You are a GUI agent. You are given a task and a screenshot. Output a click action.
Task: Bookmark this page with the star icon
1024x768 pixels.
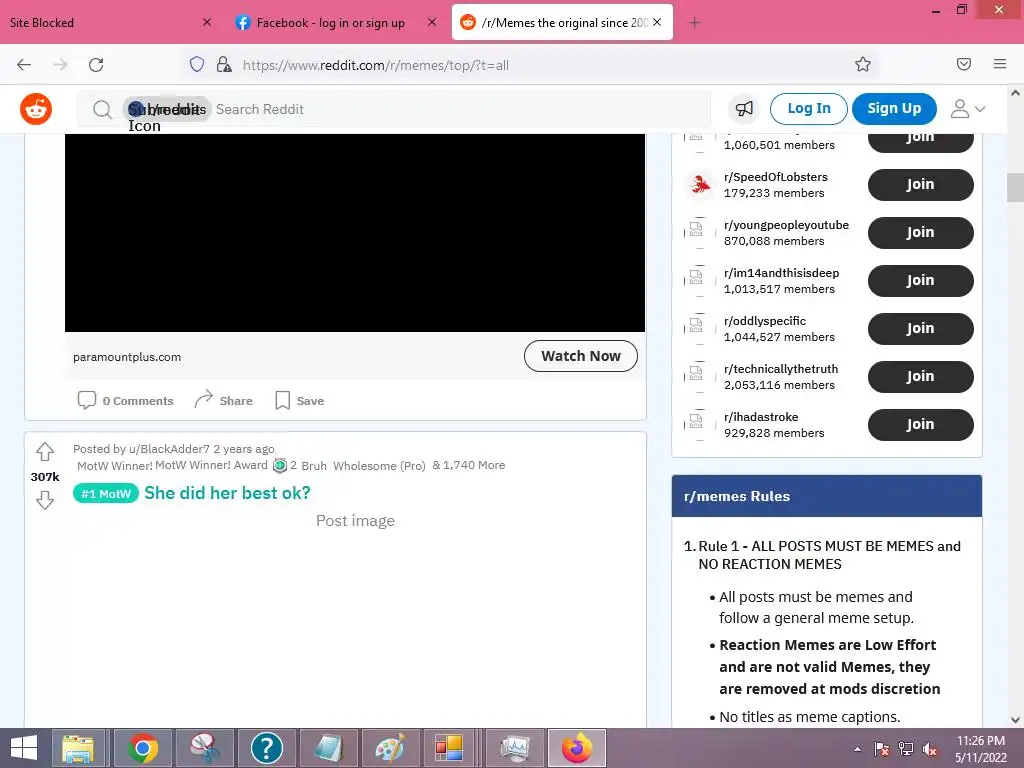pos(863,64)
